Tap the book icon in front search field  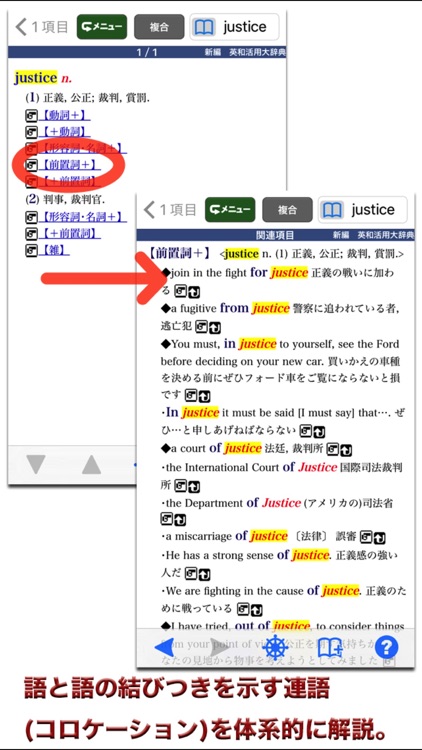[332, 210]
